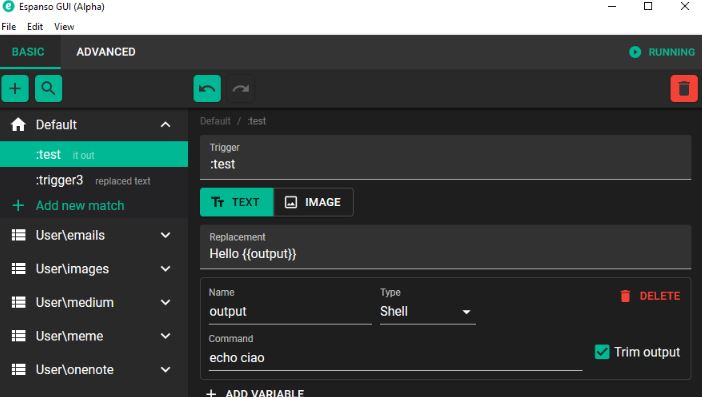Focus the variable Name field
The image size is (702, 397).
click(290, 312)
